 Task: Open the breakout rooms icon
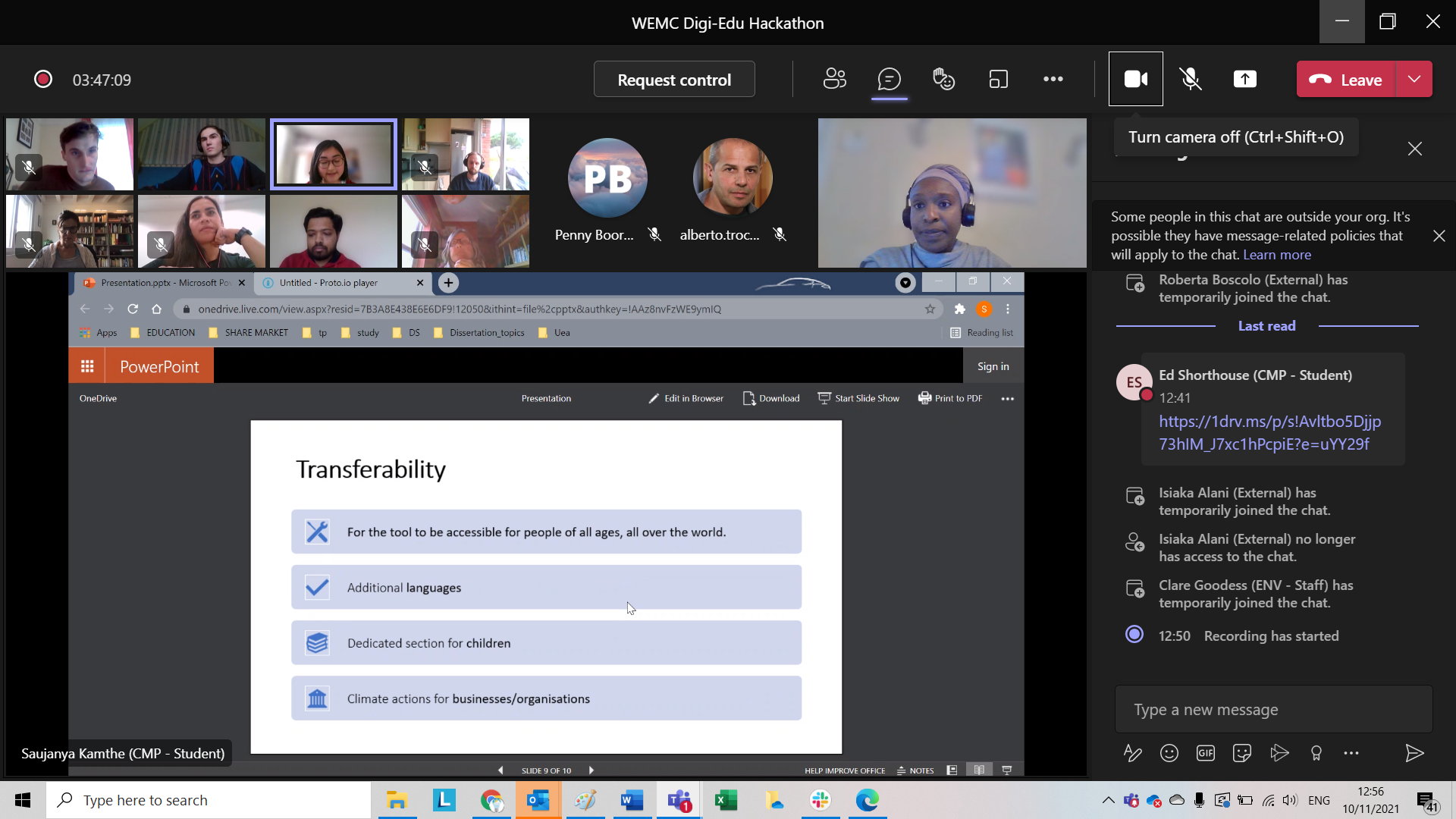click(998, 79)
